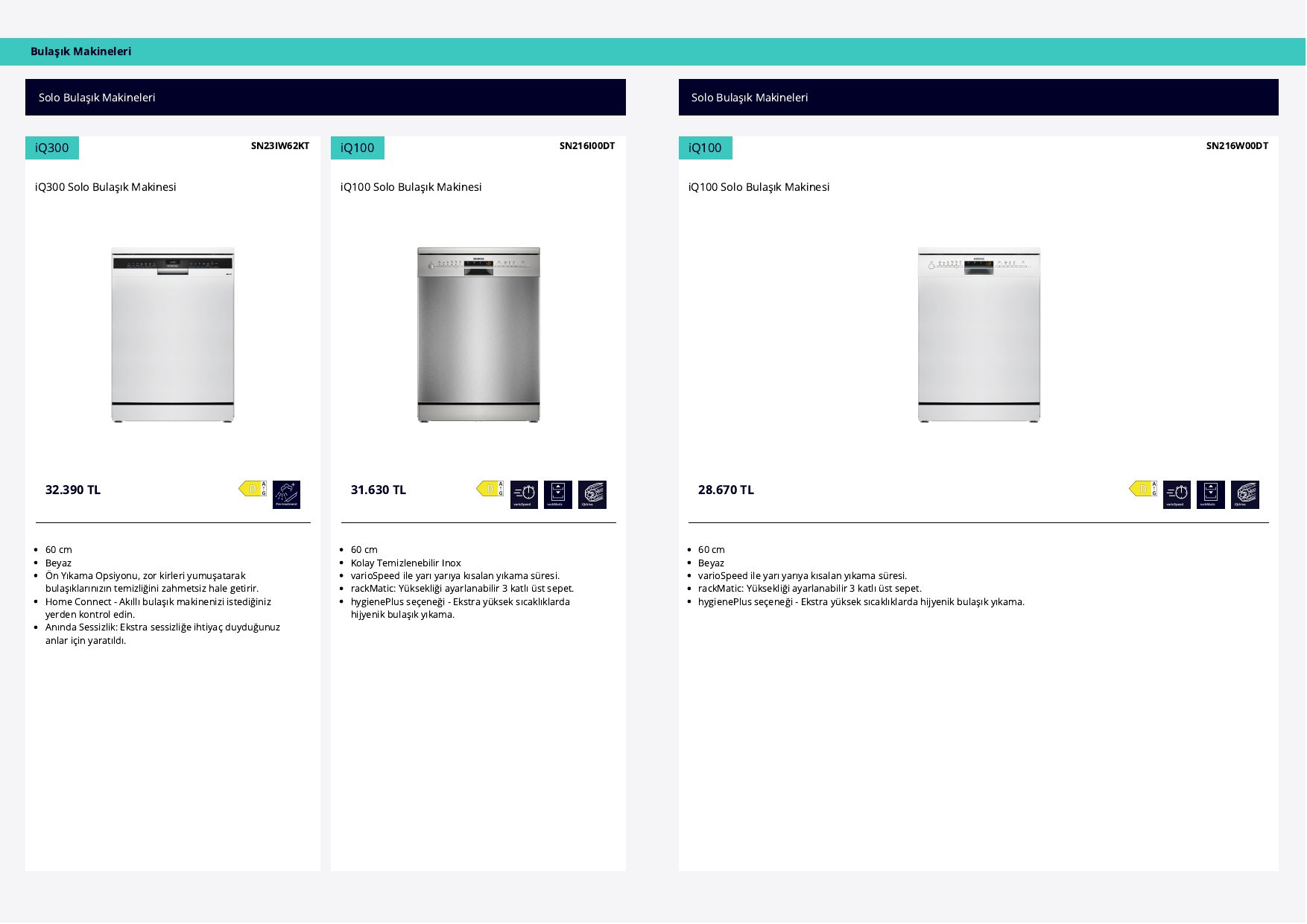Screen dimensions: 1307x924
Task: Select the varioSpeed icon for SN216I00DT
Action: pyautogui.click(x=524, y=495)
